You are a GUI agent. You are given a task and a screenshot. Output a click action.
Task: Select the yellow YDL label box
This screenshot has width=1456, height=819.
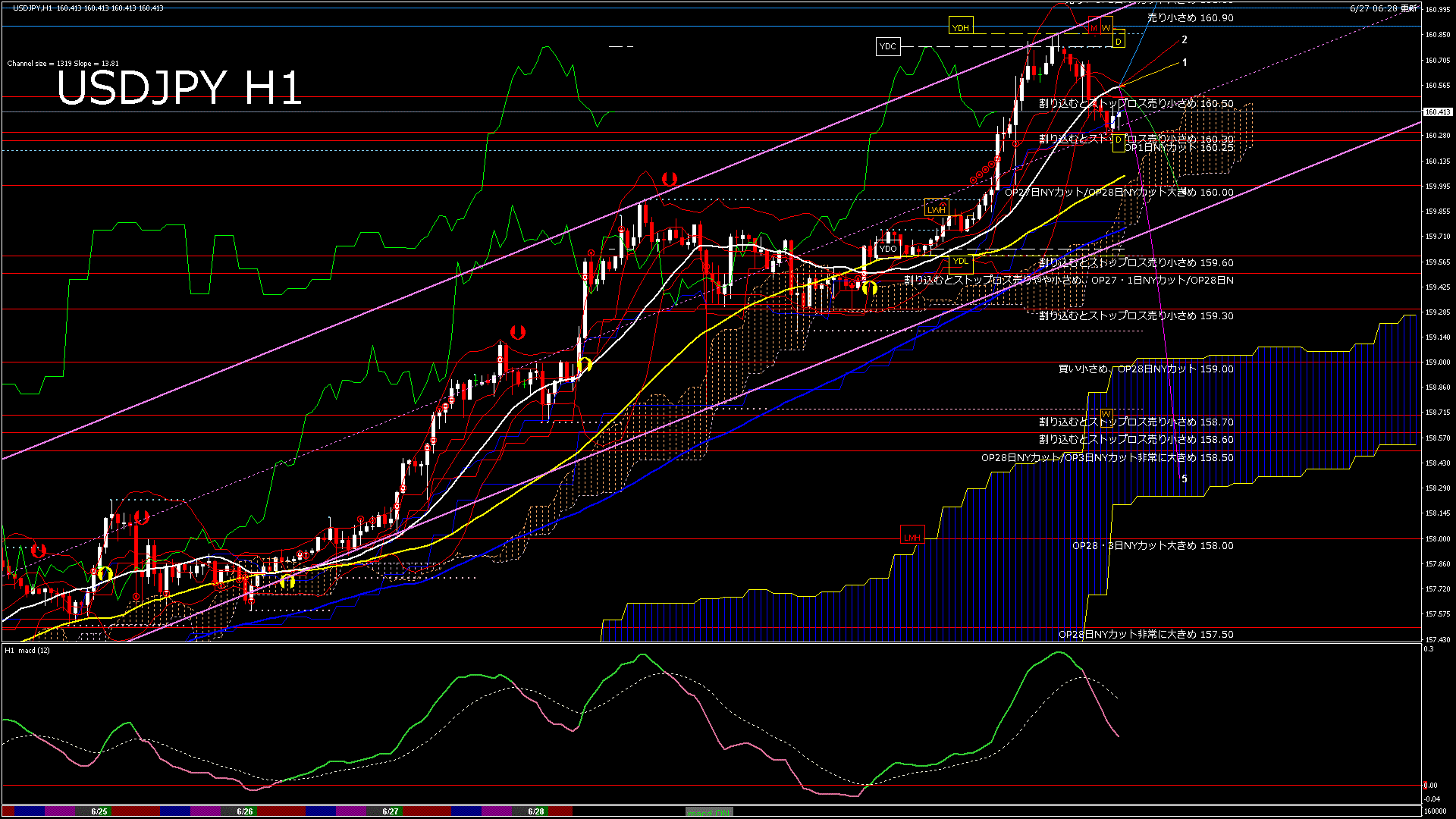coord(960,262)
